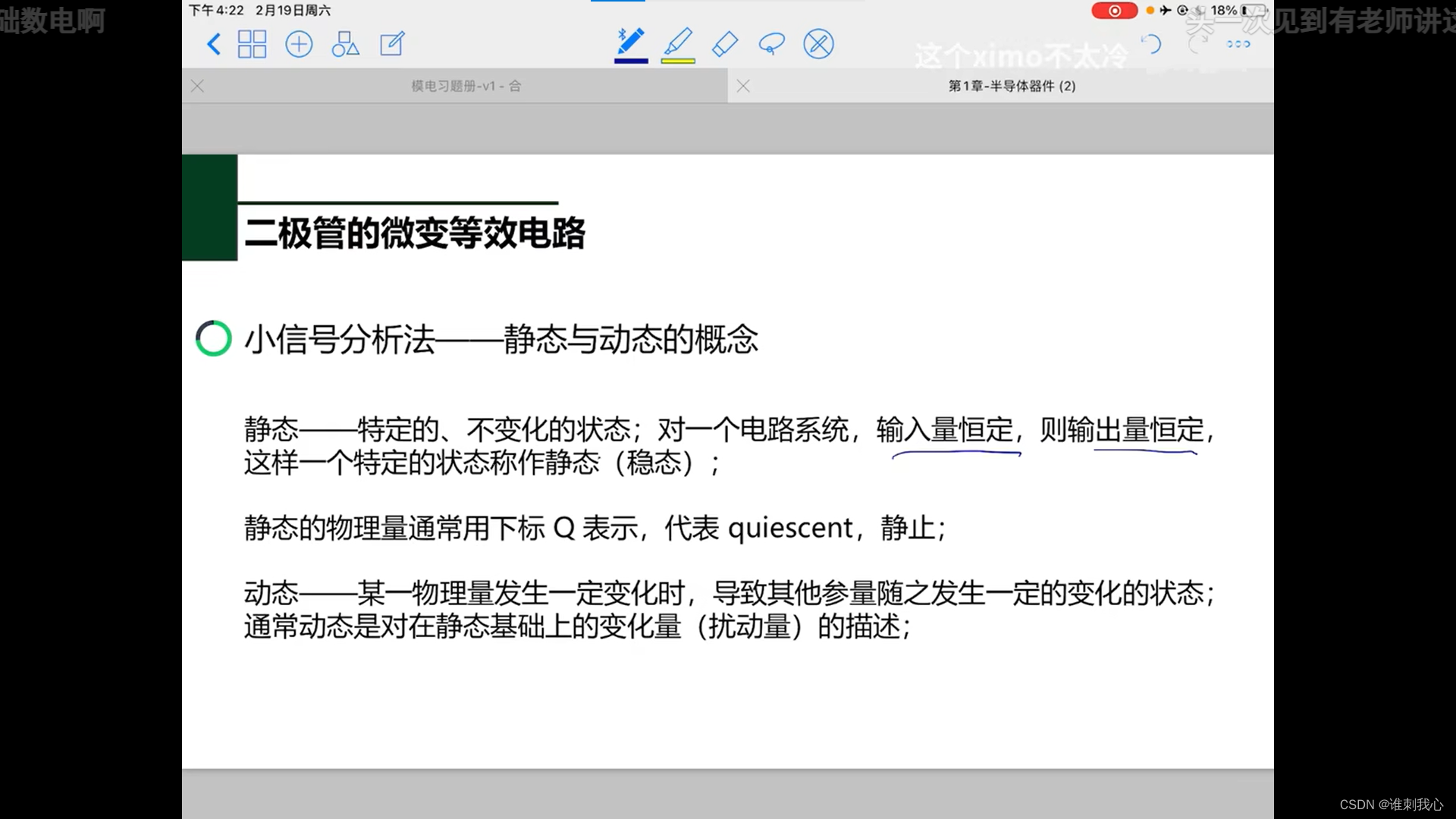Click the add page plus icon

click(x=299, y=44)
